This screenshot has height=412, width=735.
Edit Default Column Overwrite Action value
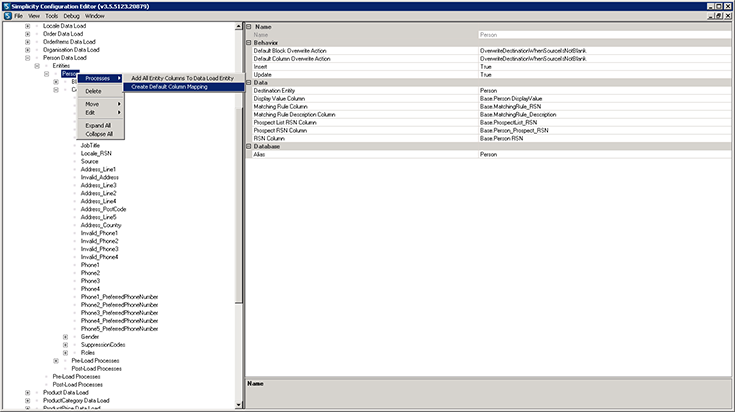(604, 59)
